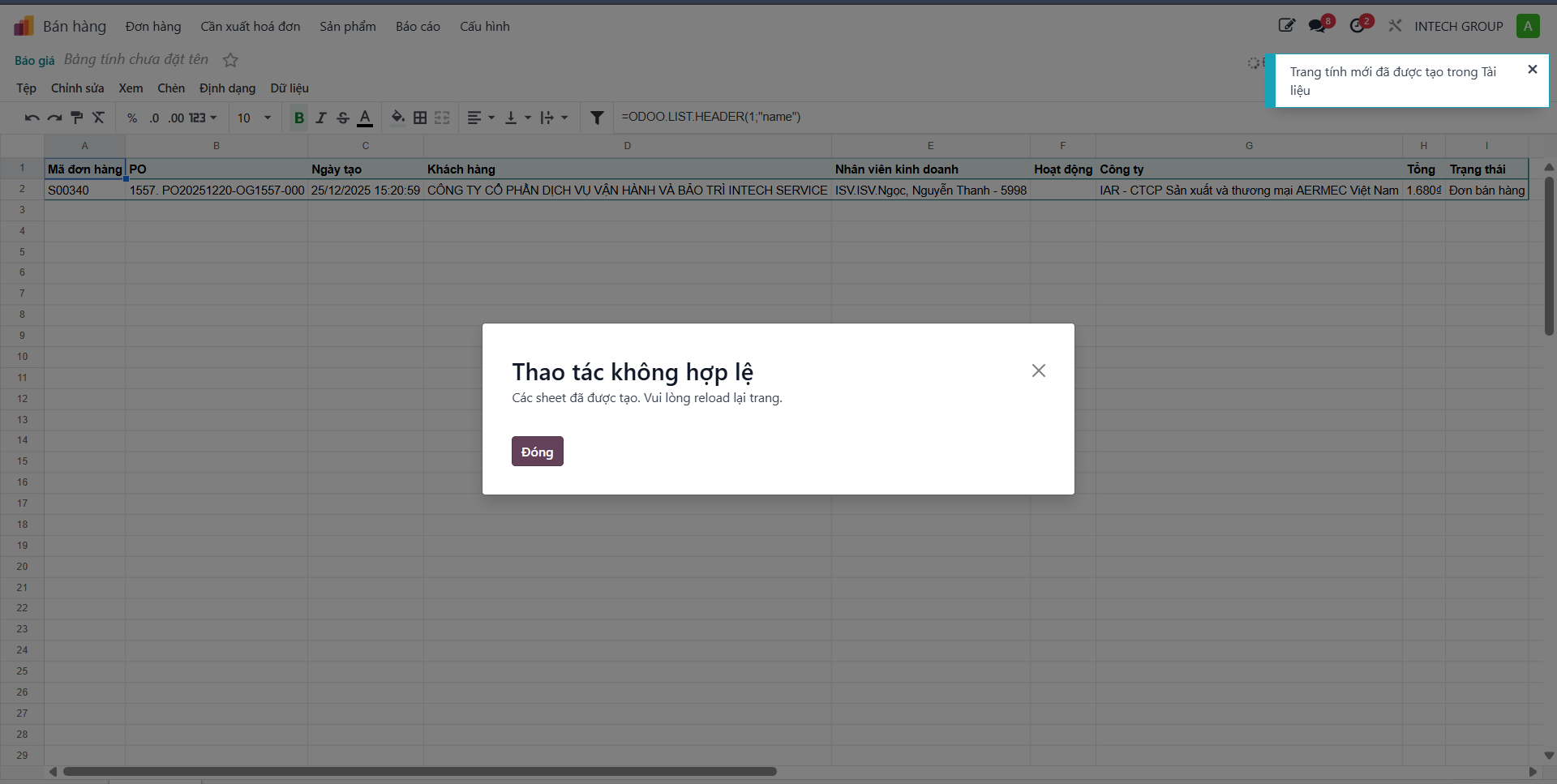This screenshot has width=1557, height=784.
Task: Click the increase decimal places button
Action: [x=176, y=118]
